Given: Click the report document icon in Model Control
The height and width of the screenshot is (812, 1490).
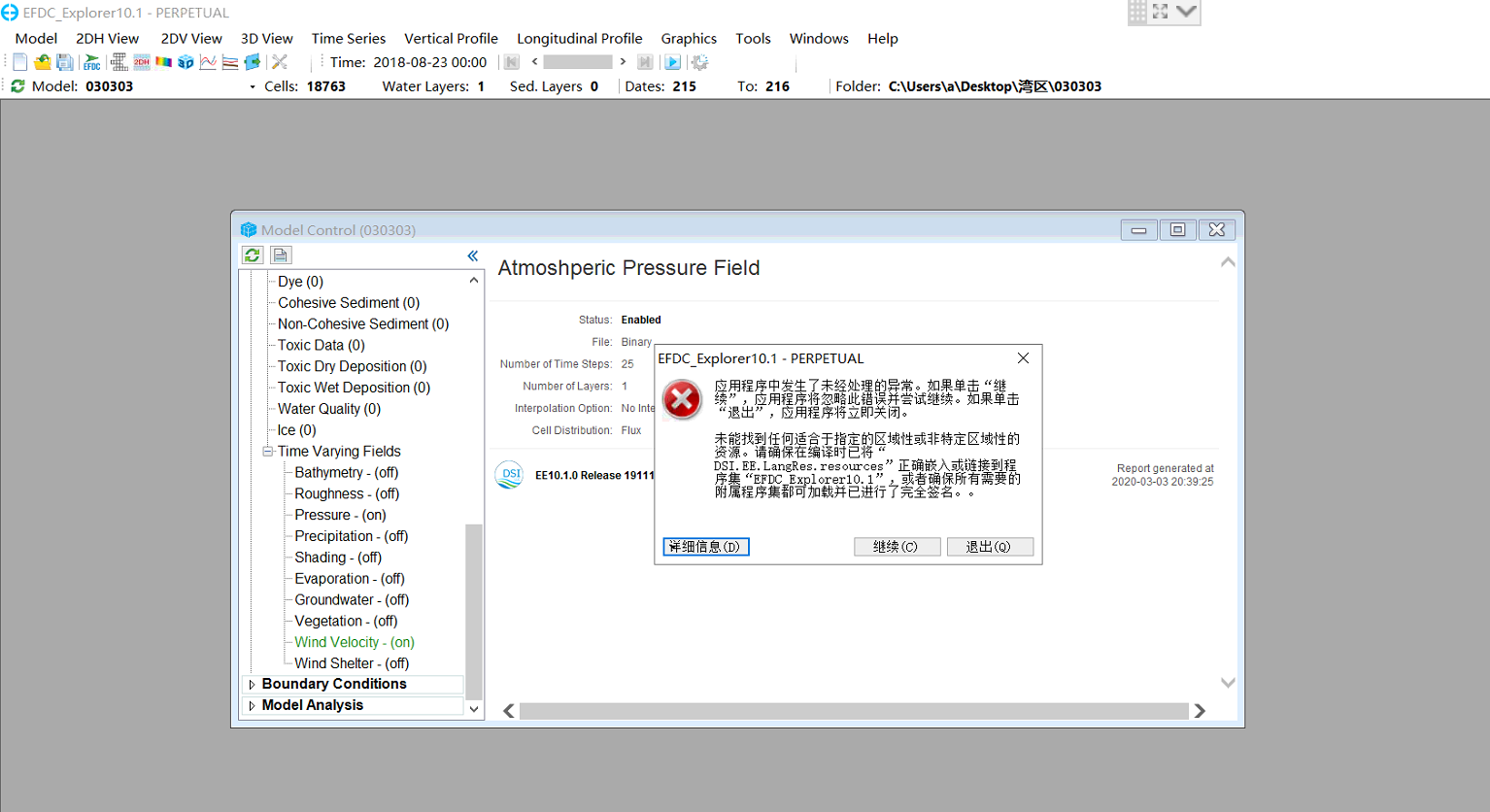Looking at the screenshot, I should click(x=281, y=255).
